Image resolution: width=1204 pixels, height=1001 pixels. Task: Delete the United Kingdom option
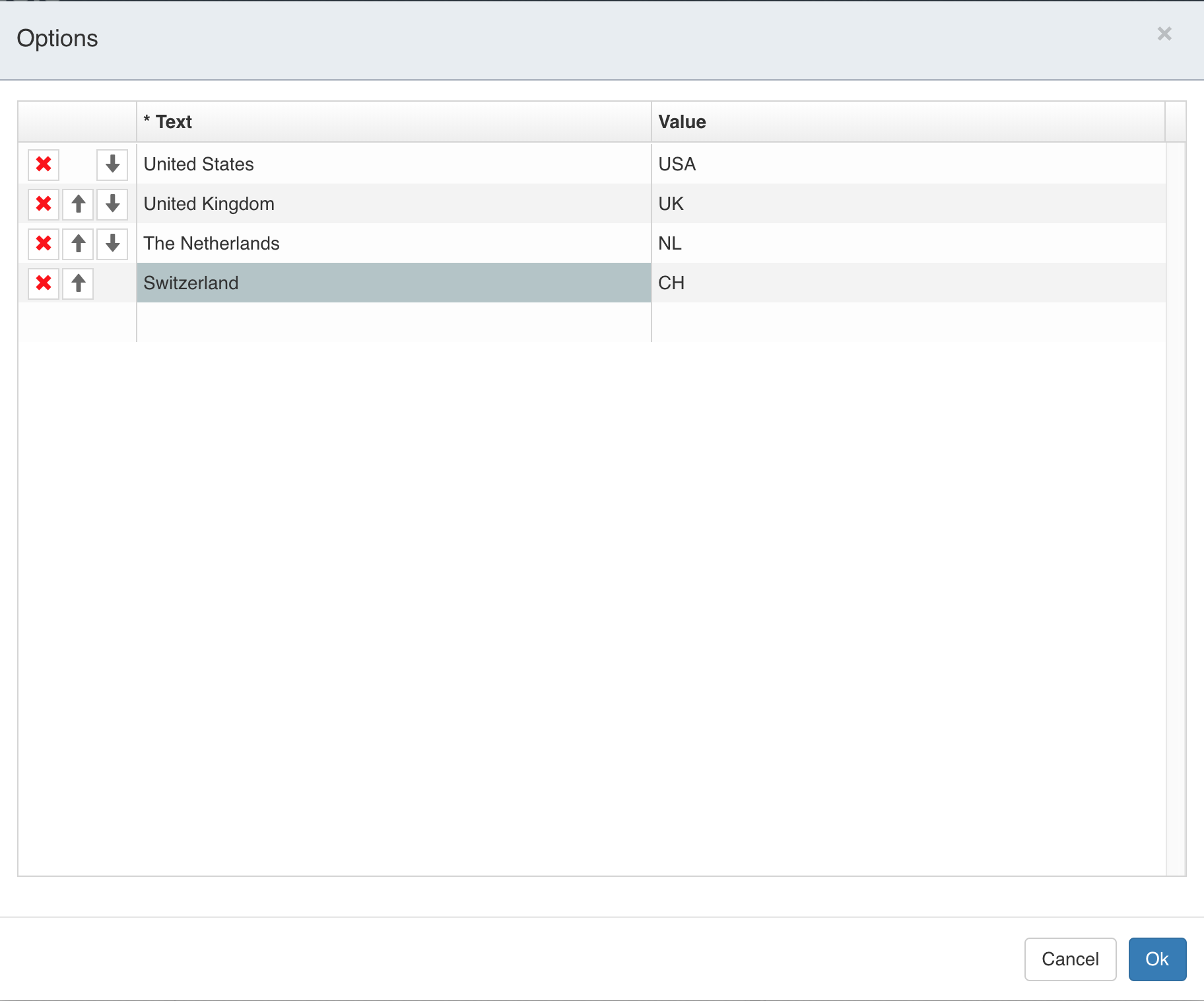pyautogui.click(x=43, y=204)
